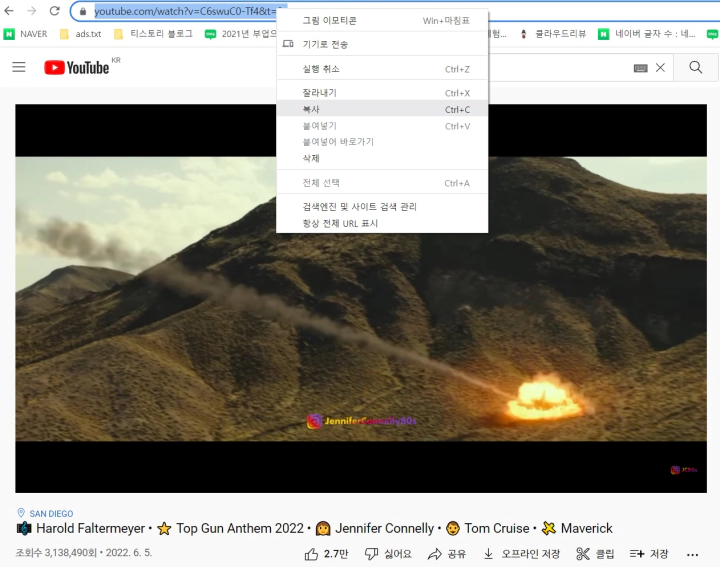
Task: Open the 네이버 글자 수 bookmark
Action: 647,34
